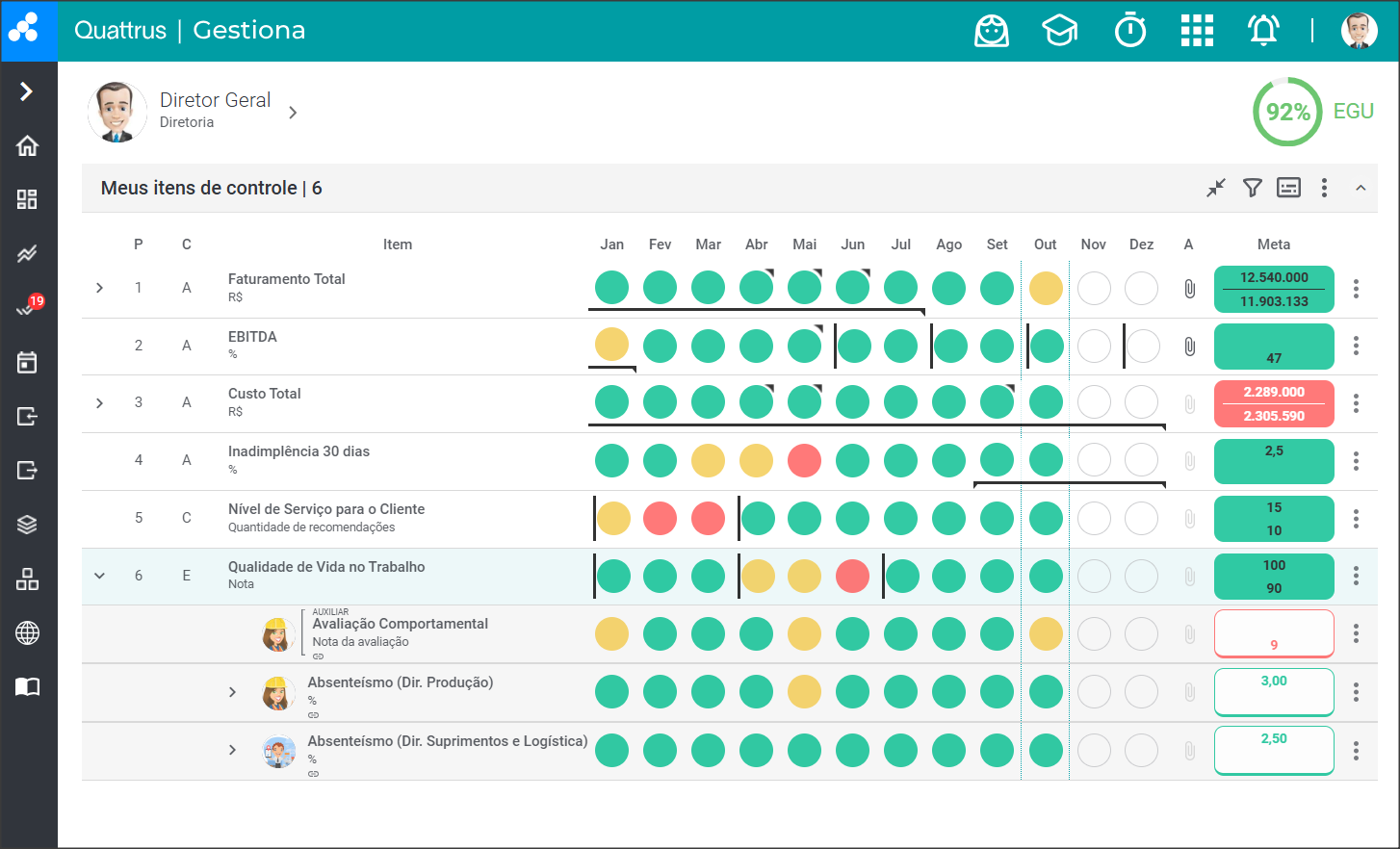Click the Inadimplência 30 dias item name
This screenshot has height=849, width=1400.
[x=298, y=451]
